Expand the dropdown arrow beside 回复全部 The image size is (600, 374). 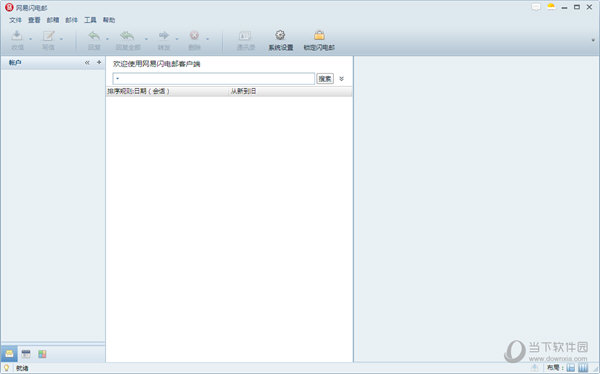tap(146, 39)
